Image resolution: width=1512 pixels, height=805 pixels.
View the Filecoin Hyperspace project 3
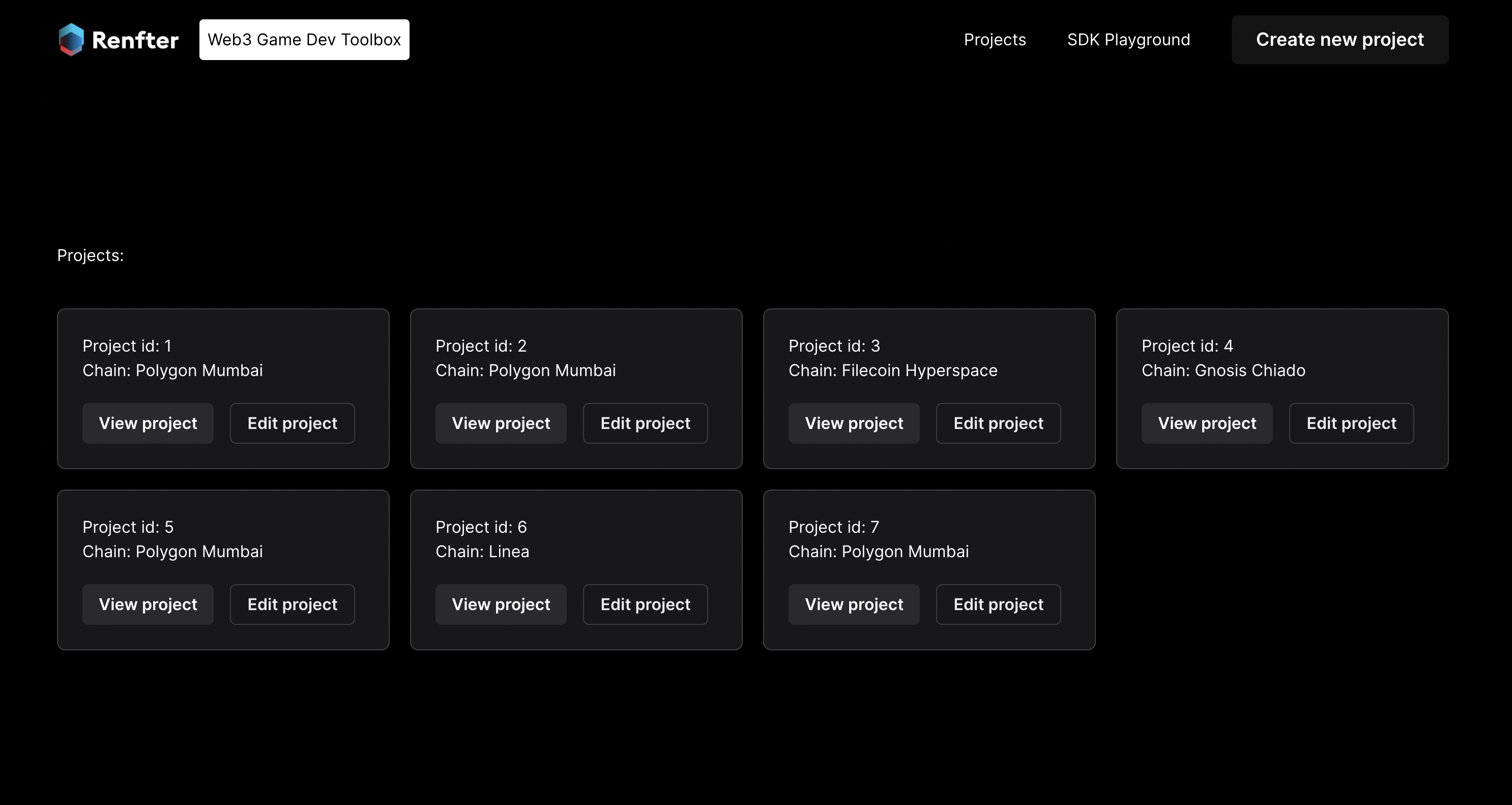[x=854, y=423]
